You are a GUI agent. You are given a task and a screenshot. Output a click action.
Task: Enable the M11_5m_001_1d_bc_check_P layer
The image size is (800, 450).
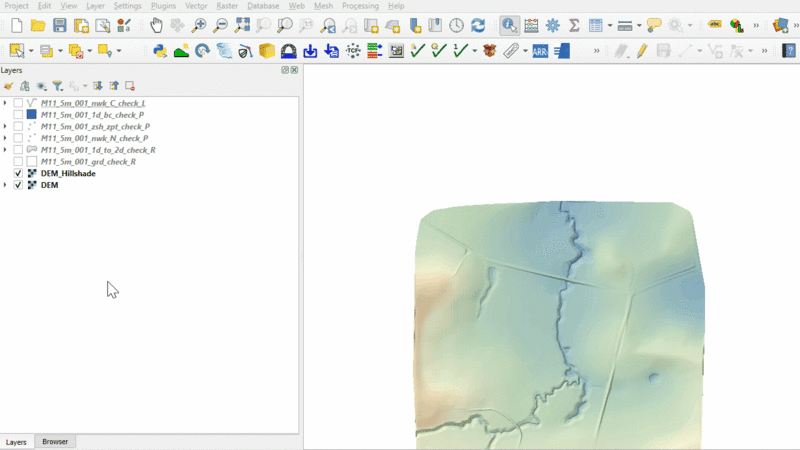coord(18,115)
